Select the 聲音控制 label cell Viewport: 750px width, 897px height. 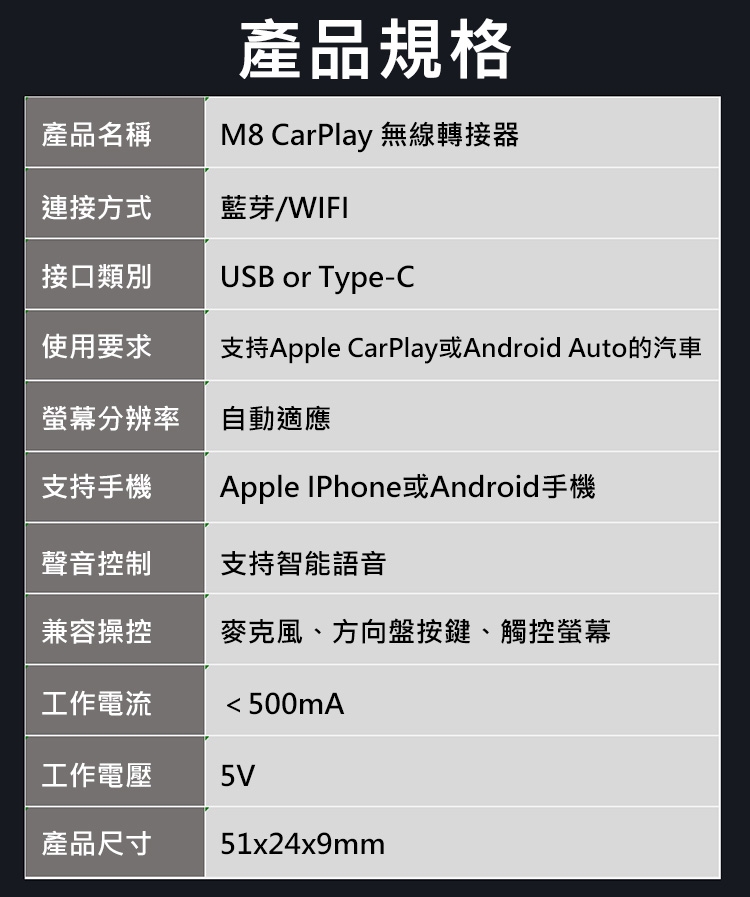pos(115,558)
